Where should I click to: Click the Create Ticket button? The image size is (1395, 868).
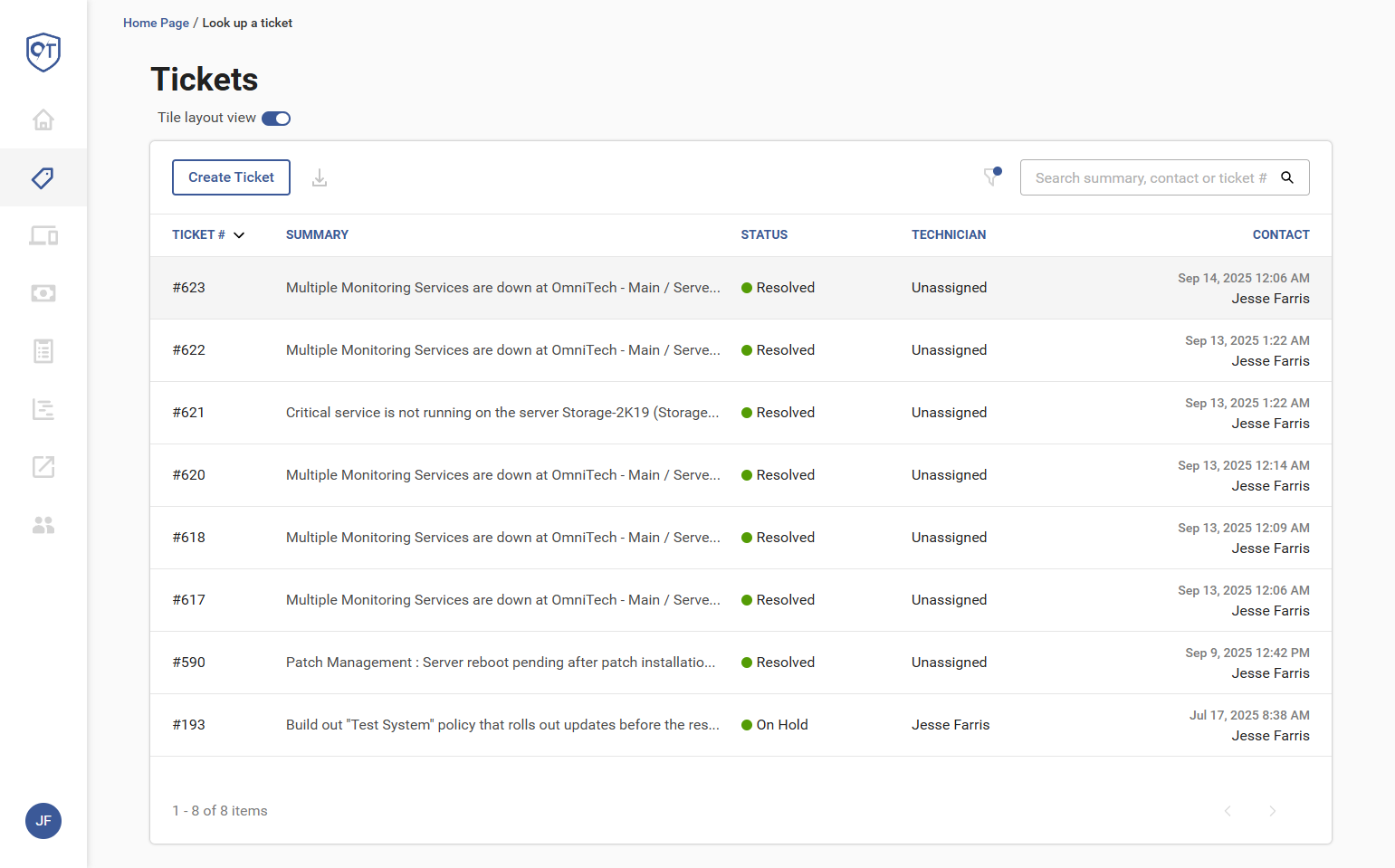pos(231,177)
